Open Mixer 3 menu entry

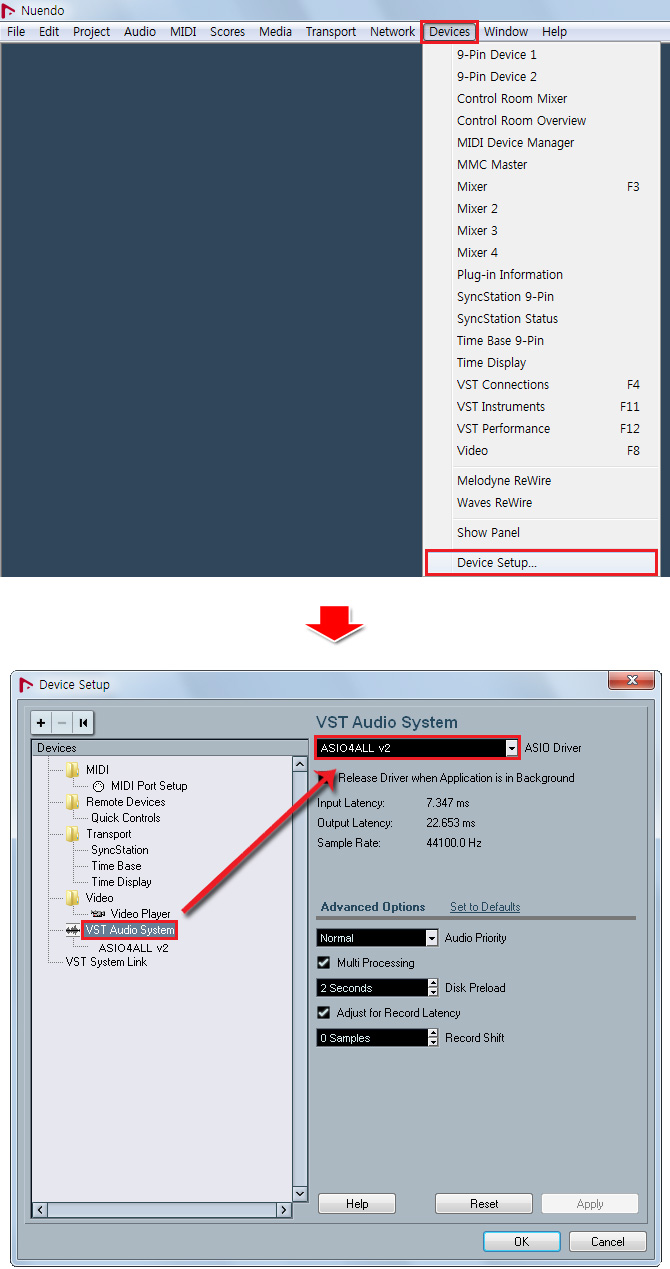coord(541,231)
